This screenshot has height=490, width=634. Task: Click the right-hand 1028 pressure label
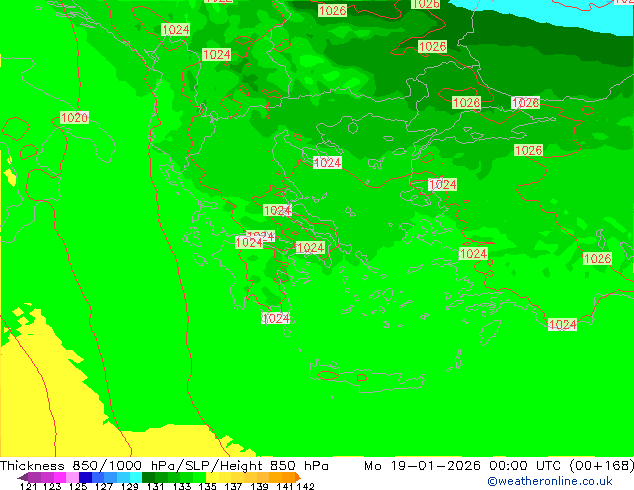(x=525, y=103)
